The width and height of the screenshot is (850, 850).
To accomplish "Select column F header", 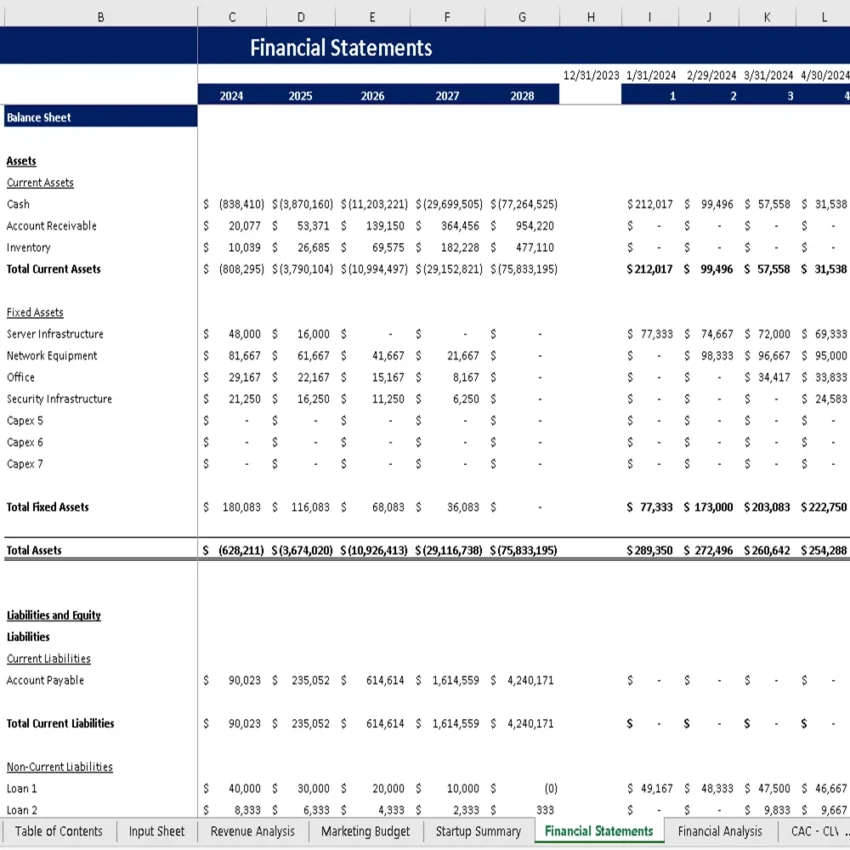I will click(x=447, y=17).
